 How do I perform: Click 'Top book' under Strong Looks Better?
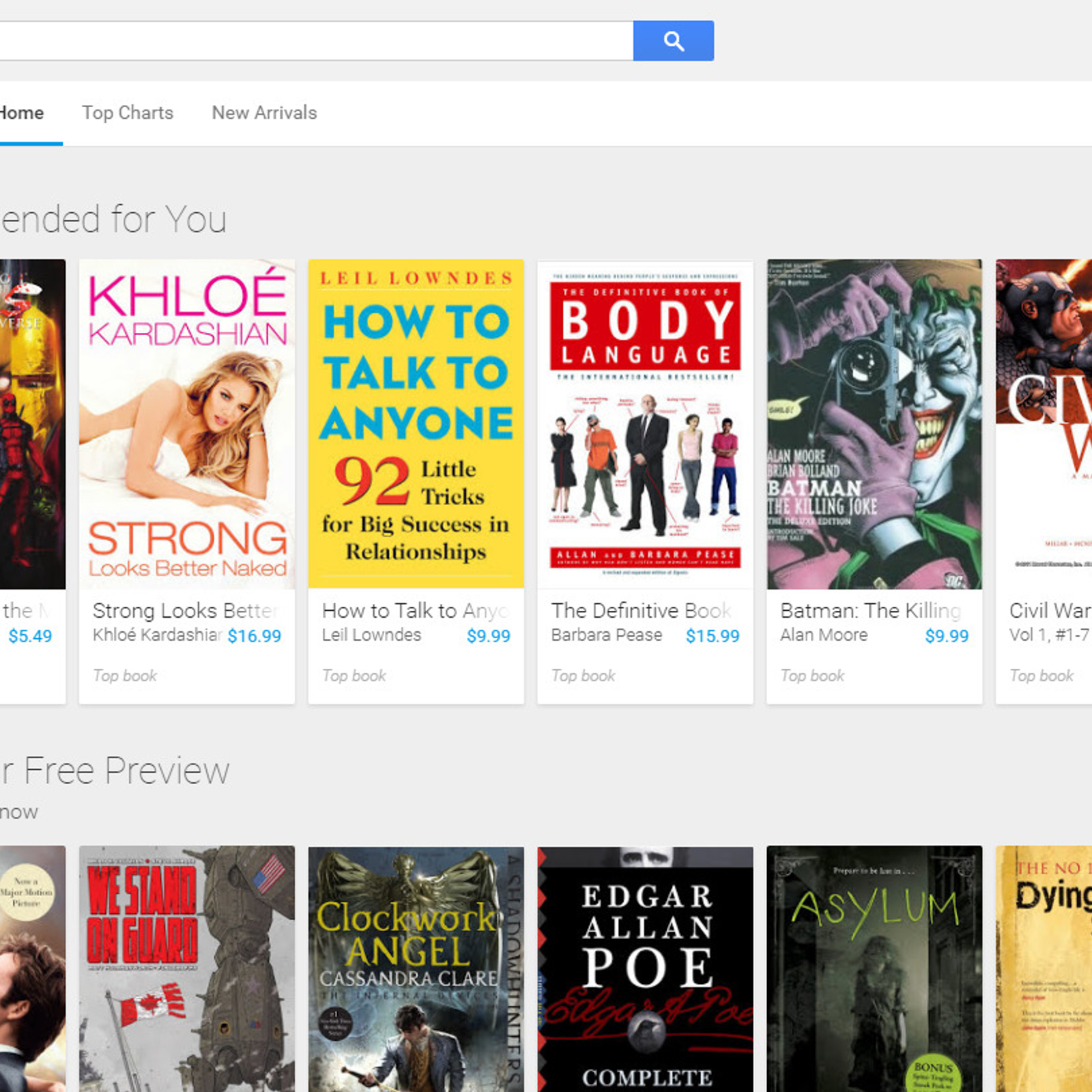[x=125, y=676]
